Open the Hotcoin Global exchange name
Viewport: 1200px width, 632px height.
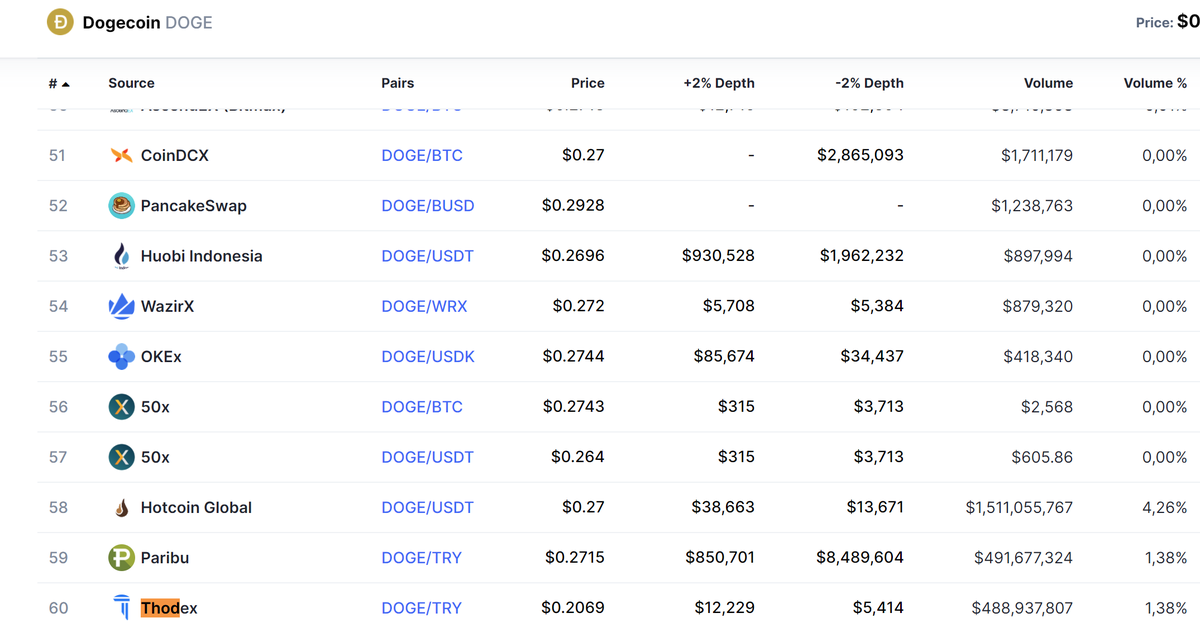(x=196, y=507)
